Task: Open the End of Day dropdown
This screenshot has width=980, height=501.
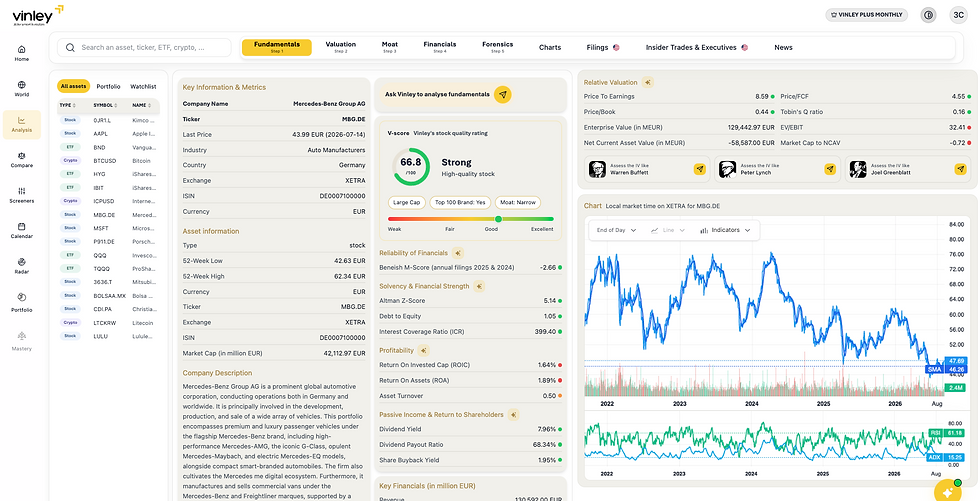Action: 616,230
